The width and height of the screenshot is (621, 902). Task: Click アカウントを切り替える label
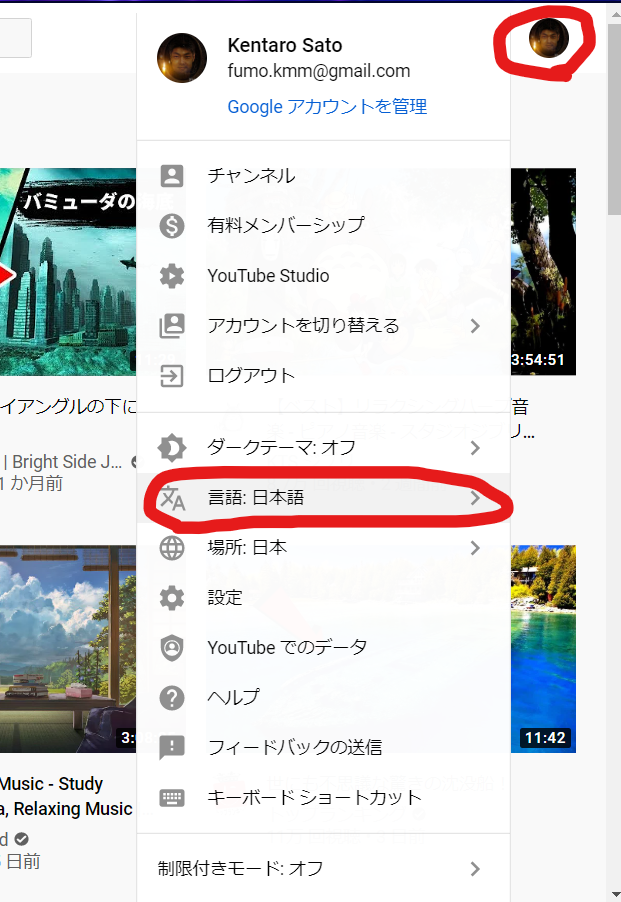(304, 326)
